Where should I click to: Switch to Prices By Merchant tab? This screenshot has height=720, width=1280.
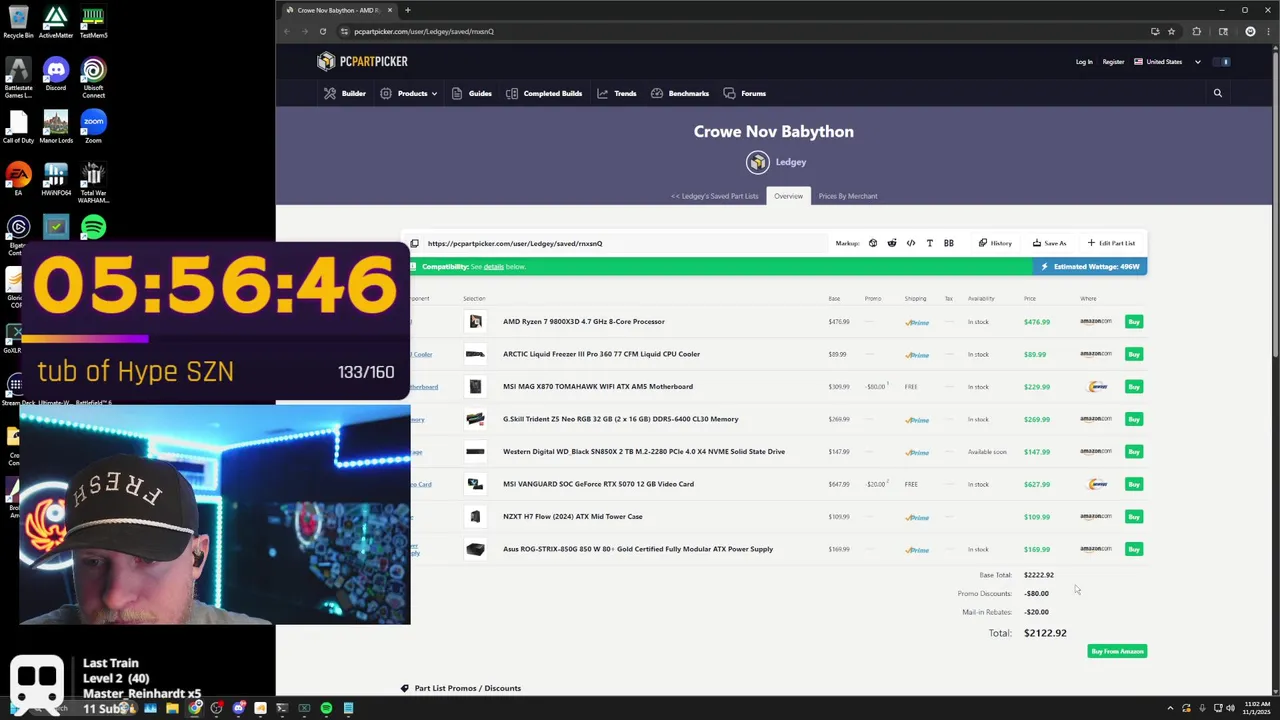coord(848,196)
